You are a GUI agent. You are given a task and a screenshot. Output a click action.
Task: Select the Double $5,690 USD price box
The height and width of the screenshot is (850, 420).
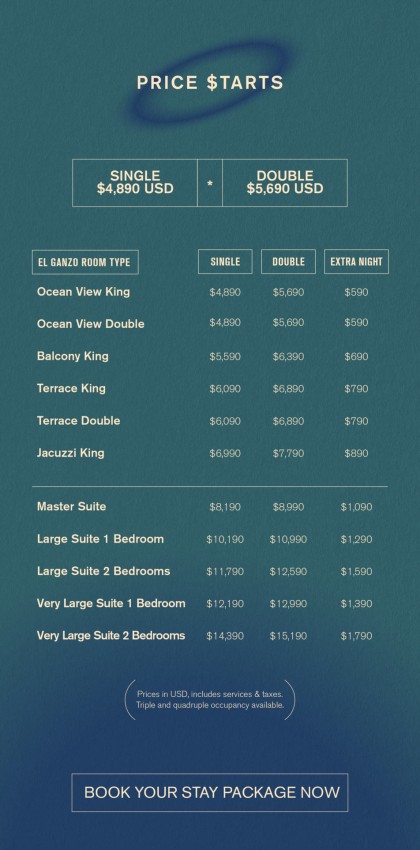coord(285,183)
